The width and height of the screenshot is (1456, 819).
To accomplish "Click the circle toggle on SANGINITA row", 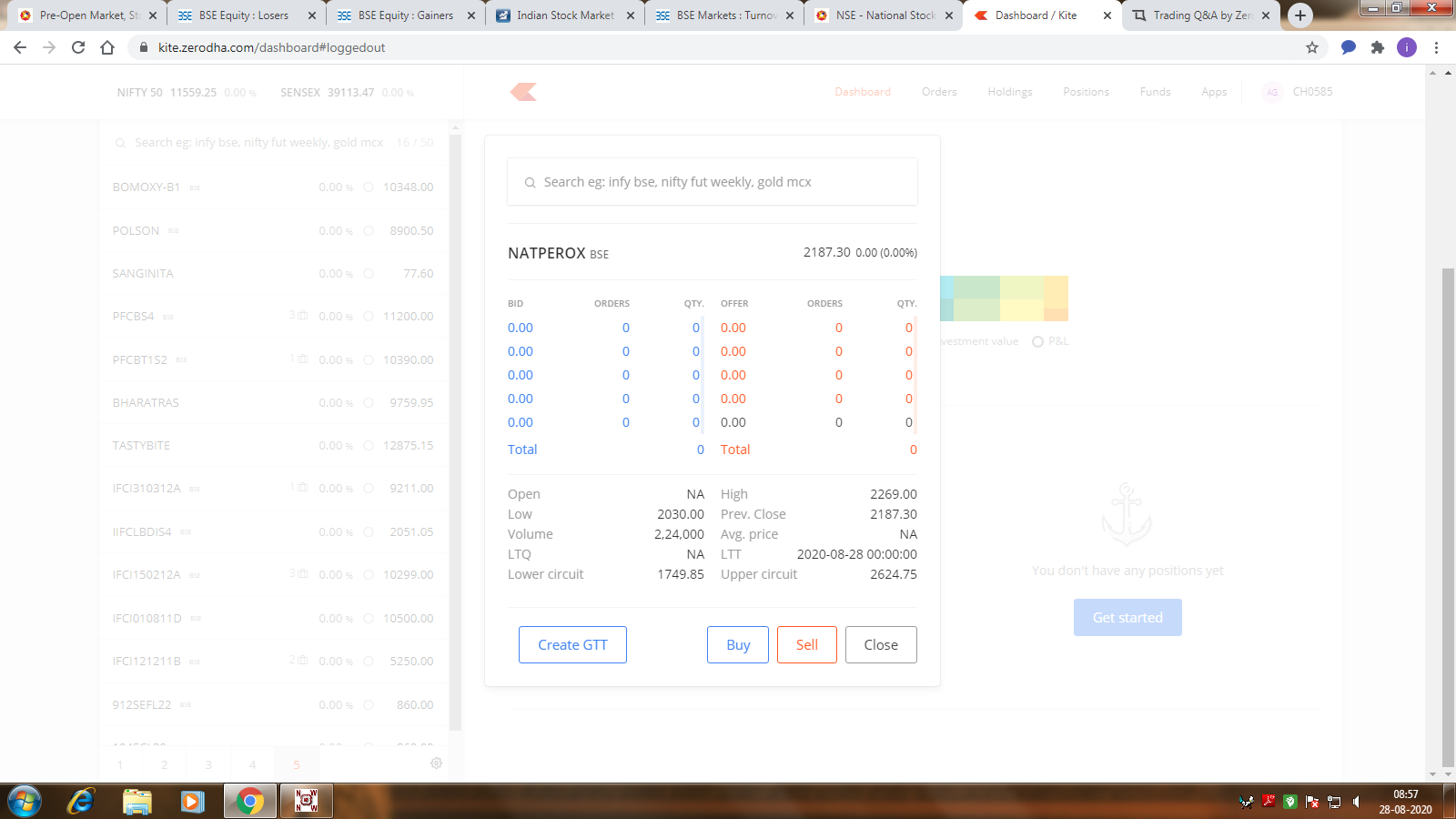I will (x=369, y=274).
